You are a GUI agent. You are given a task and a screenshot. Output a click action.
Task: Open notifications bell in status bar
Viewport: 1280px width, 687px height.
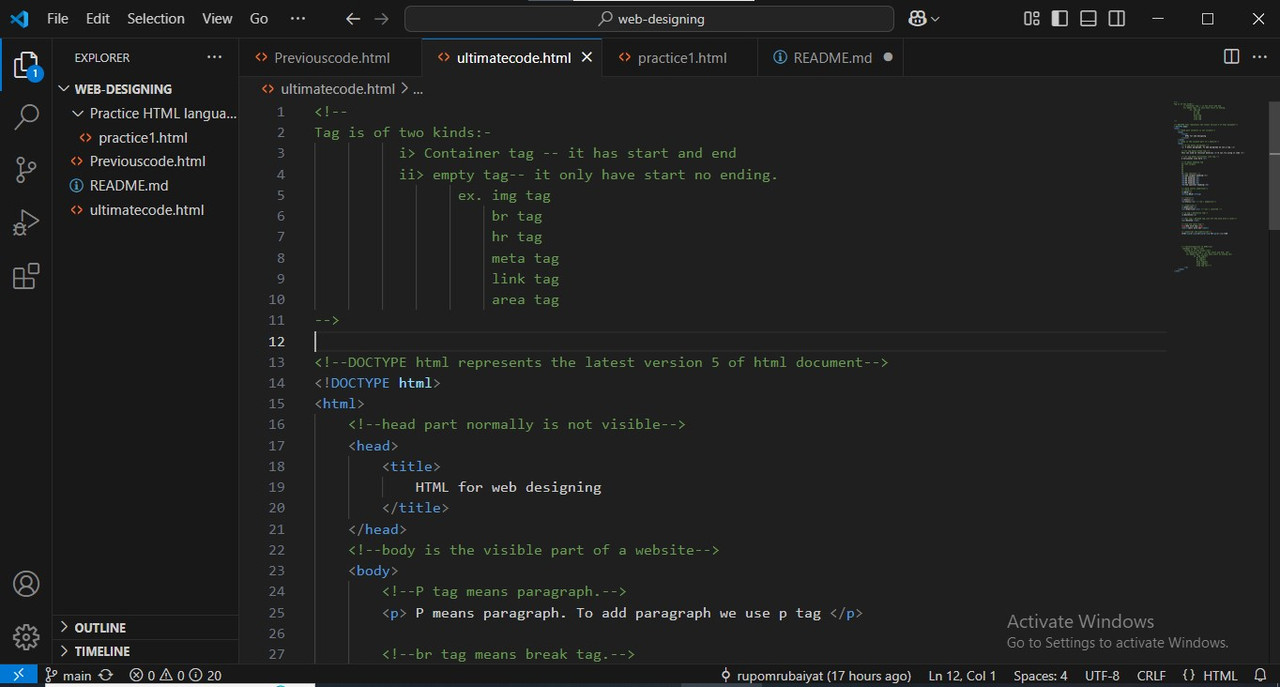pyautogui.click(x=1260, y=675)
